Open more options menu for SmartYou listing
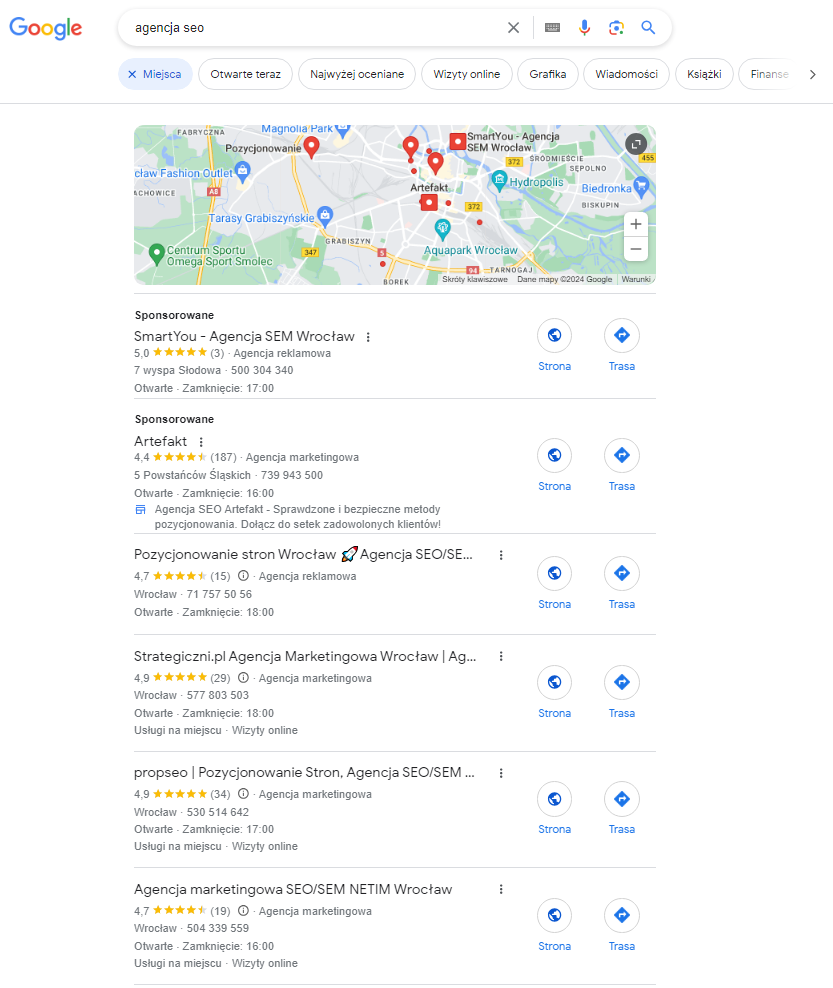The height and width of the screenshot is (988, 833). (x=368, y=337)
